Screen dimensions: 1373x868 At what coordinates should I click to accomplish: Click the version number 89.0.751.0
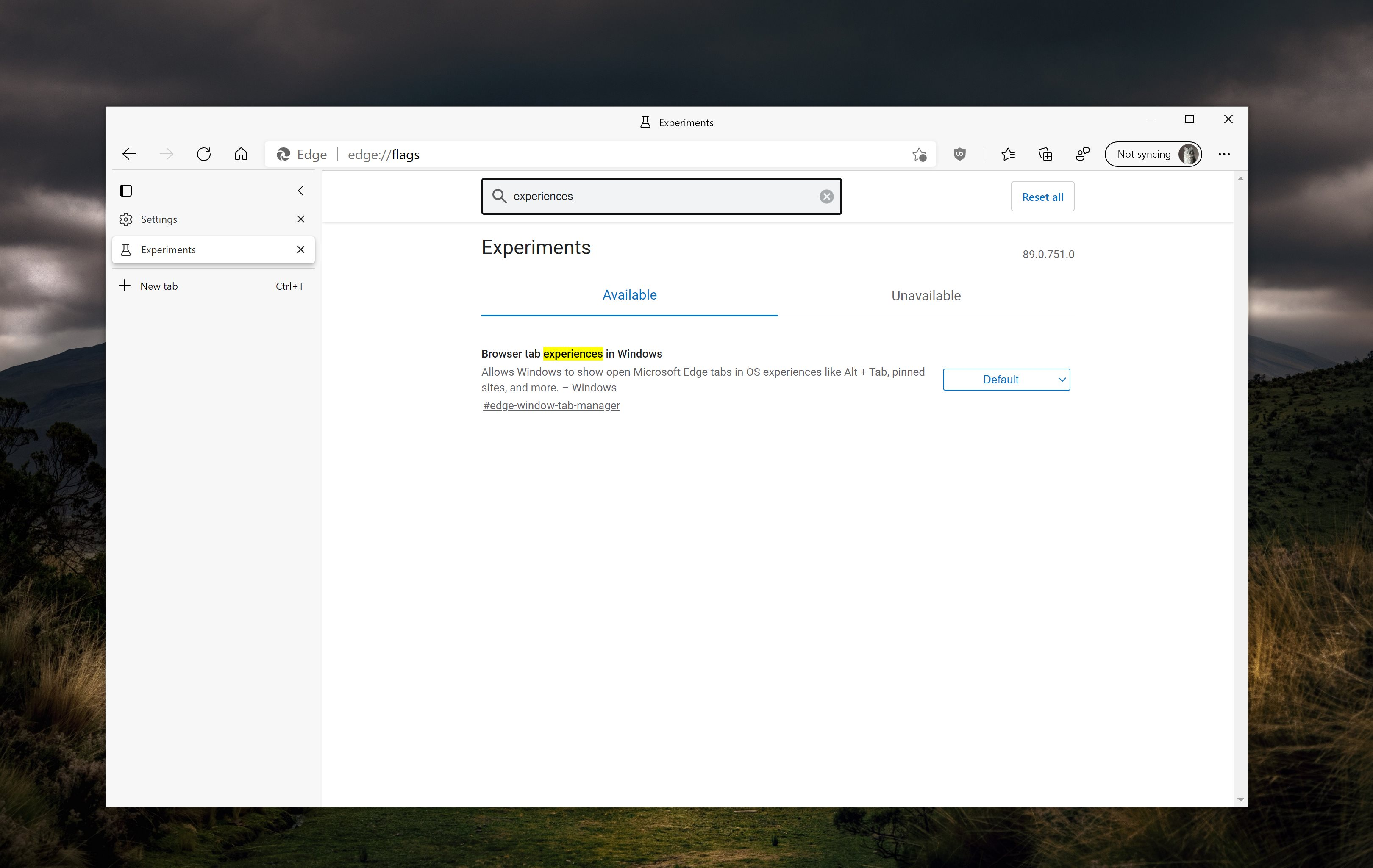[x=1048, y=254]
